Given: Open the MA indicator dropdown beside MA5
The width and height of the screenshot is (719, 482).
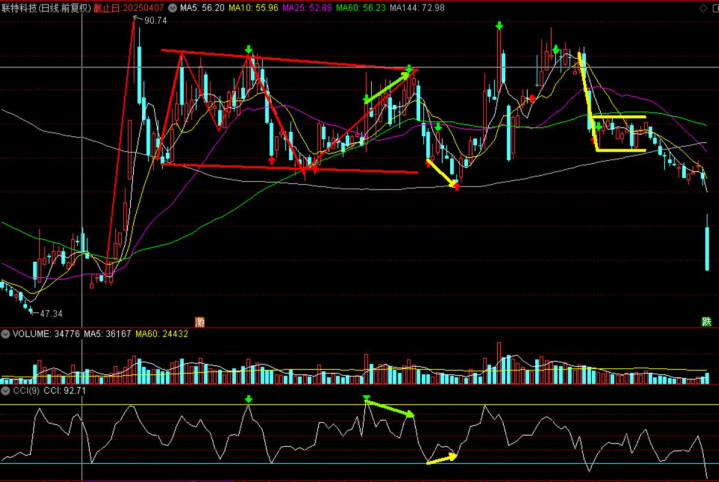Looking at the screenshot, I should click(172, 8).
